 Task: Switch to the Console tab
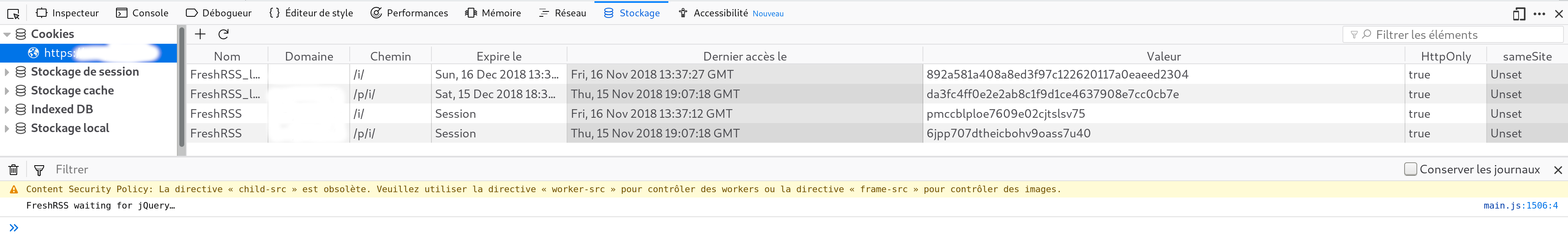pos(142,13)
